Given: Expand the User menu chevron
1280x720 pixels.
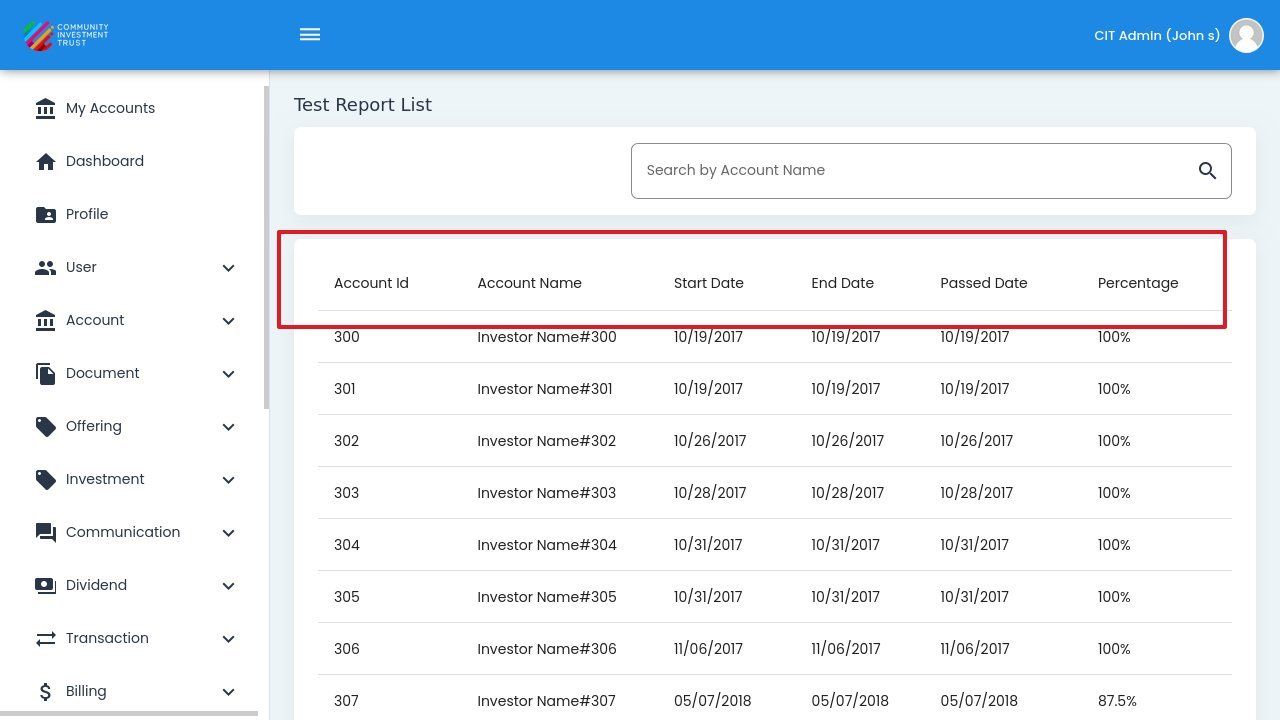Looking at the screenshot, I should coord(228,268).
